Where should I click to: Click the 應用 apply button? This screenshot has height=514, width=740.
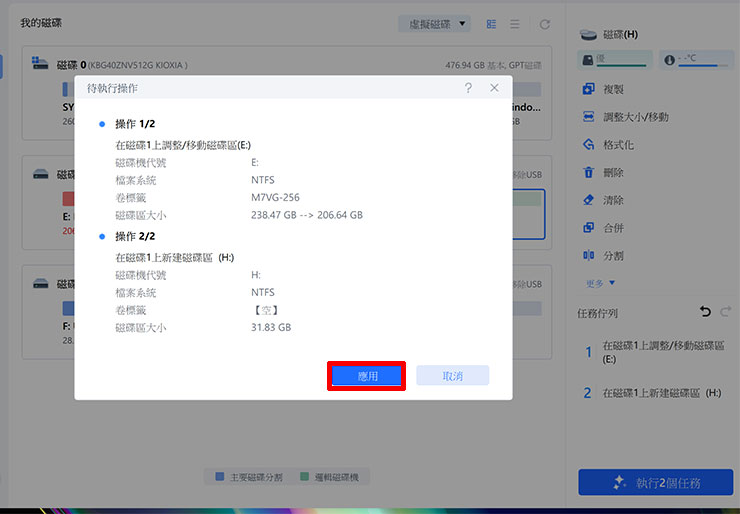click(366, 376)
